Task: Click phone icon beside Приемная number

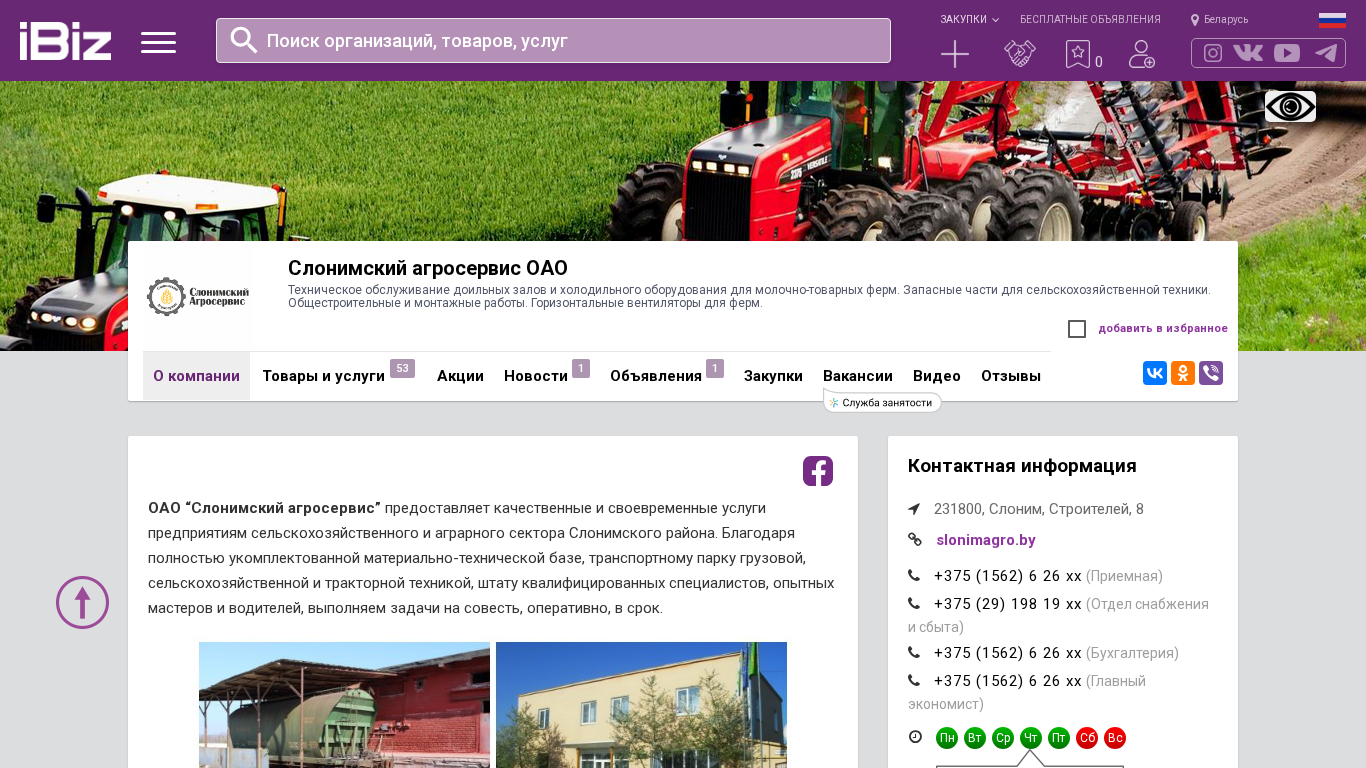Action: pos(914,576)
